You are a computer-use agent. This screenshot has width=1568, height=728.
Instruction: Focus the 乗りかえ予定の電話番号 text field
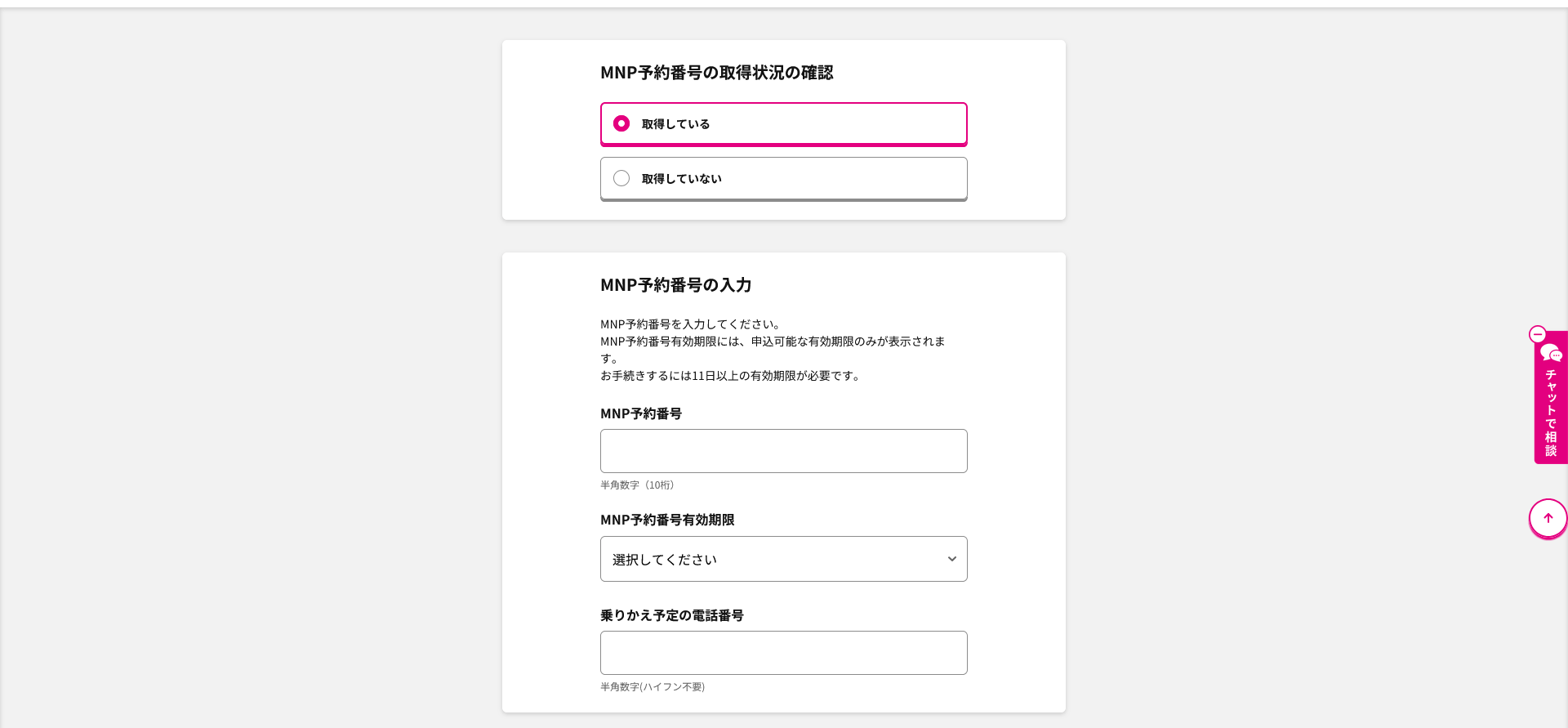783,652
